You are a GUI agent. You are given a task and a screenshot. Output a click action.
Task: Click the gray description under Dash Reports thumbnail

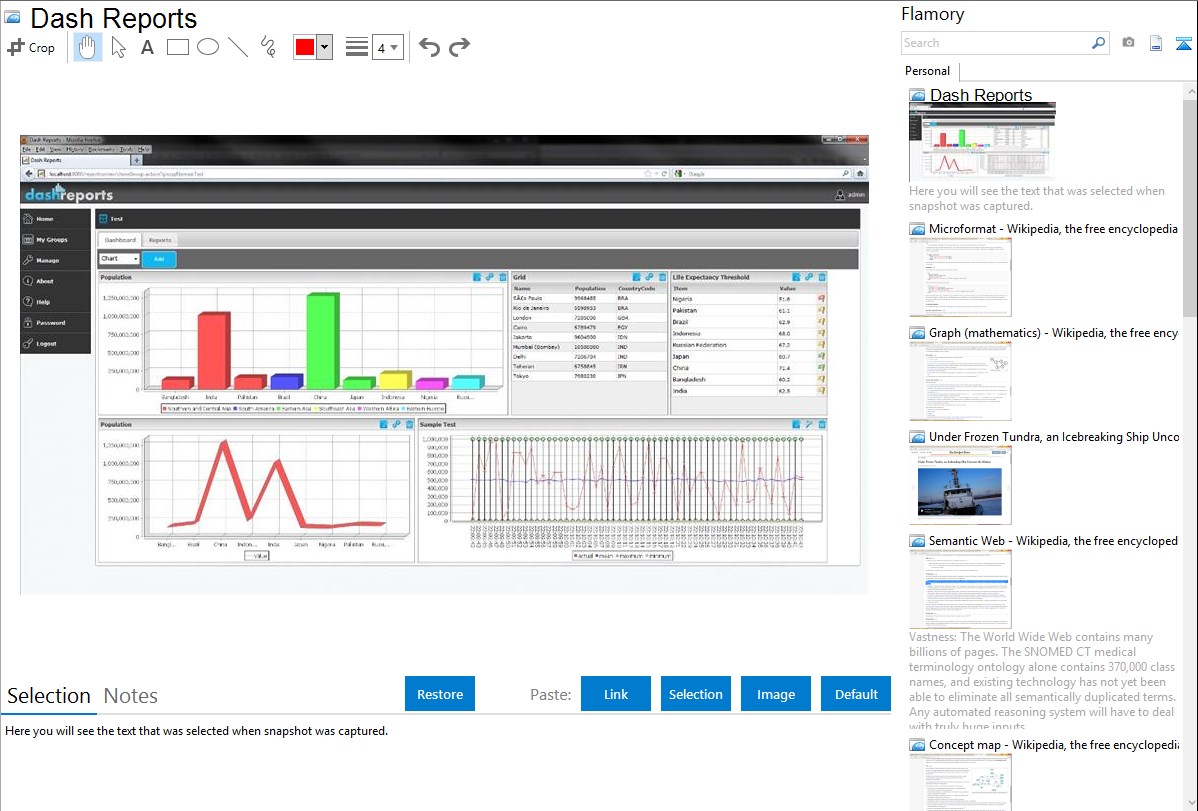point(1037,199)
